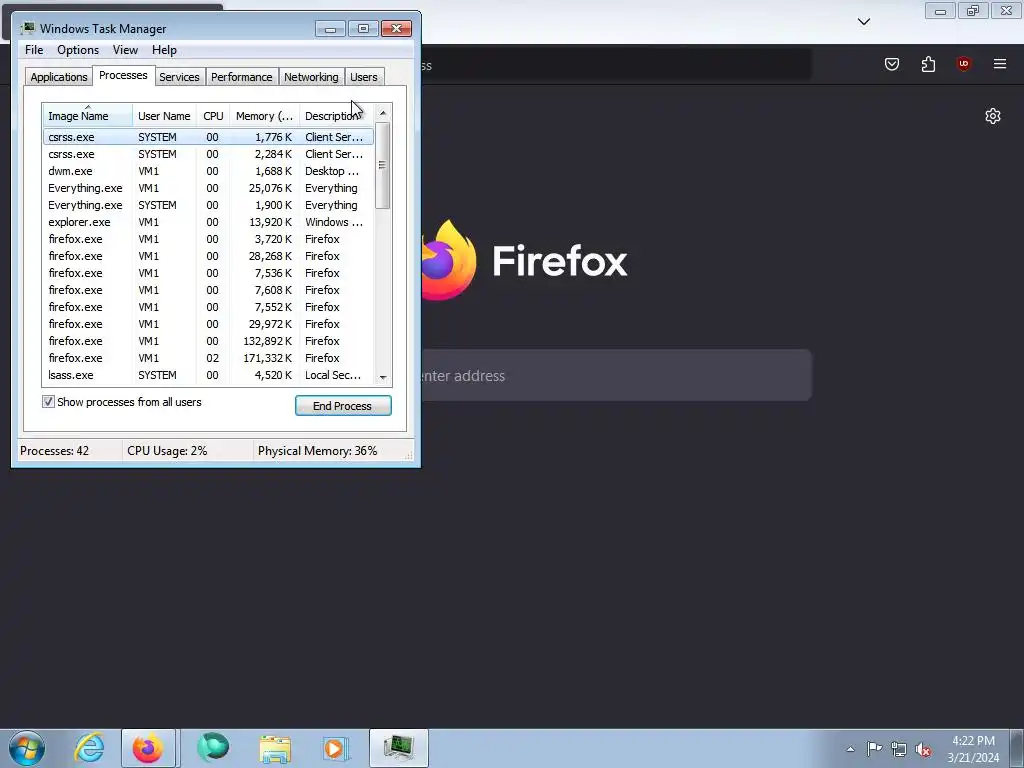Viewport: 1024px width, 768px height.
Task: Click the End Process button
Action: pos(343,406)
